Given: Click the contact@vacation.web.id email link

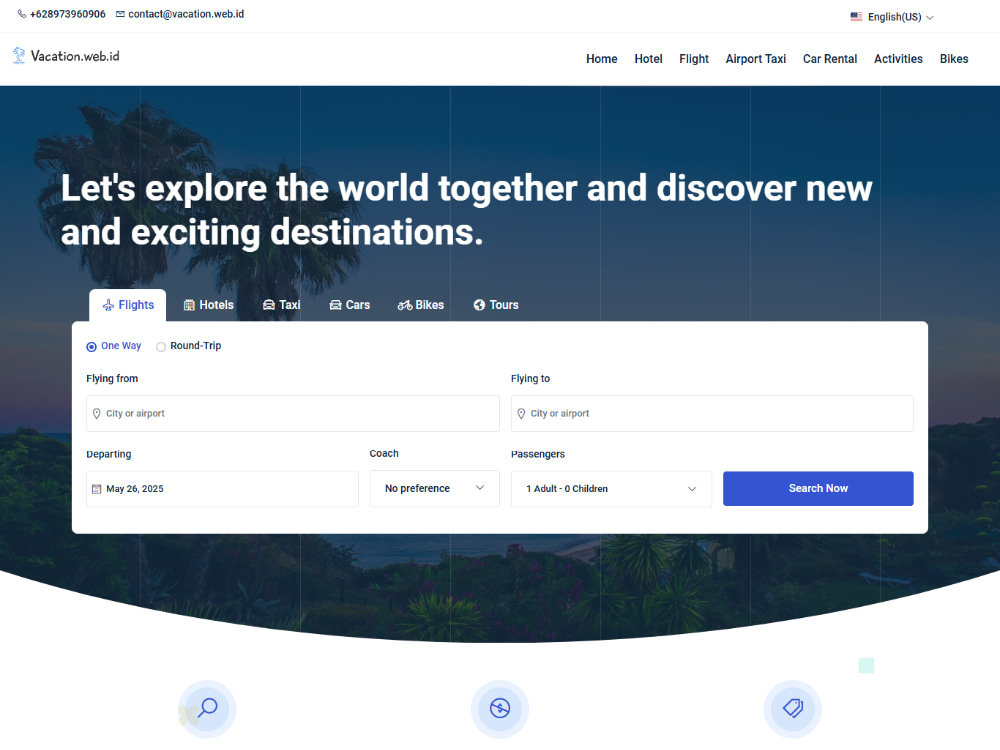Looking at the screenshot, I should [x=186, y=14].
